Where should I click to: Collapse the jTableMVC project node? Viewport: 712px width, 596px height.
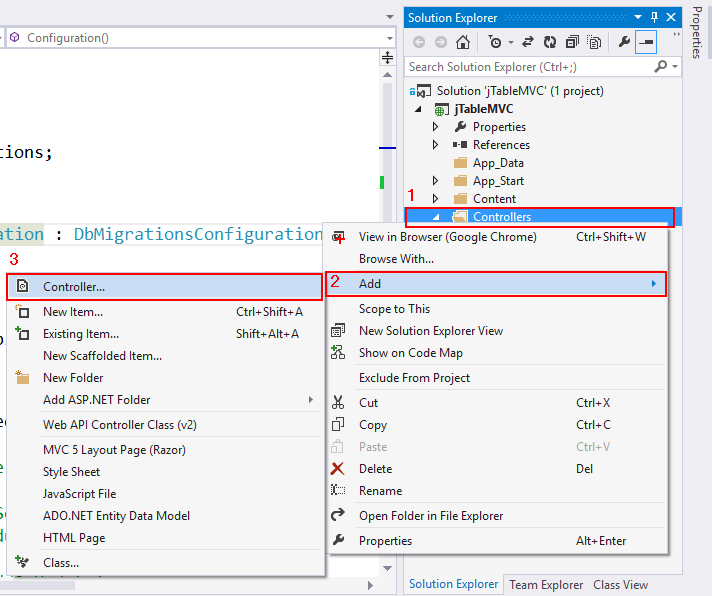418,109
